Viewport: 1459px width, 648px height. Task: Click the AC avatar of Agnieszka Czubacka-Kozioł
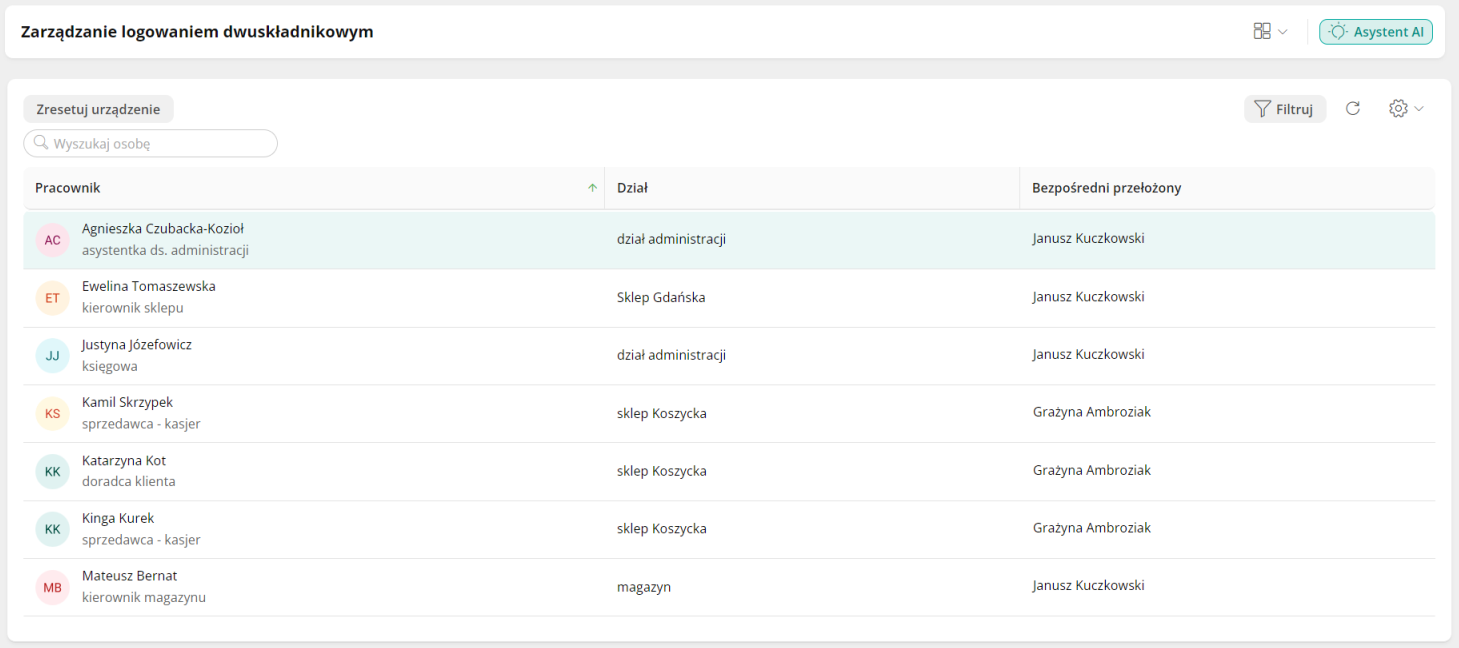(53, 240)
